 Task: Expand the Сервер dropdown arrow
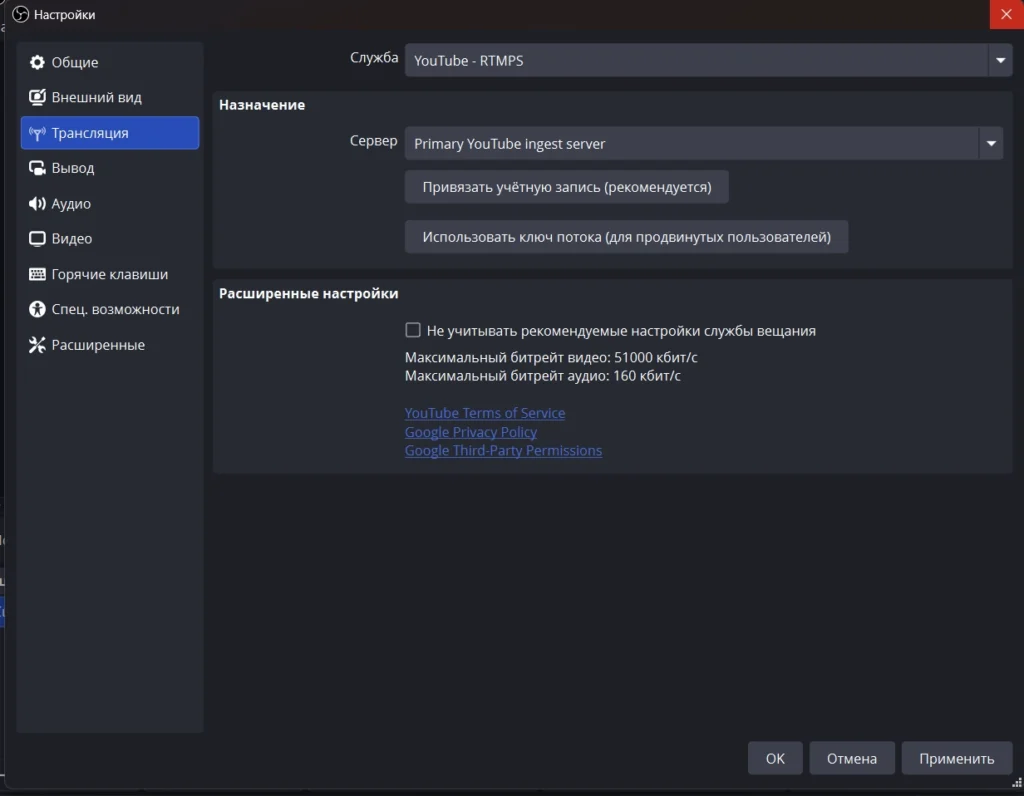coord(990,144)
